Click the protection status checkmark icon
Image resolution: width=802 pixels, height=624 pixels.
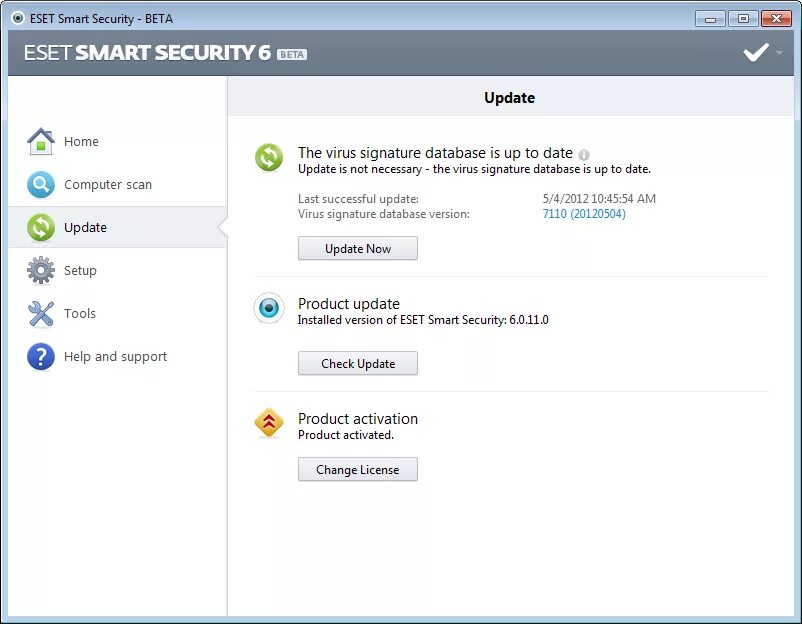756,52
